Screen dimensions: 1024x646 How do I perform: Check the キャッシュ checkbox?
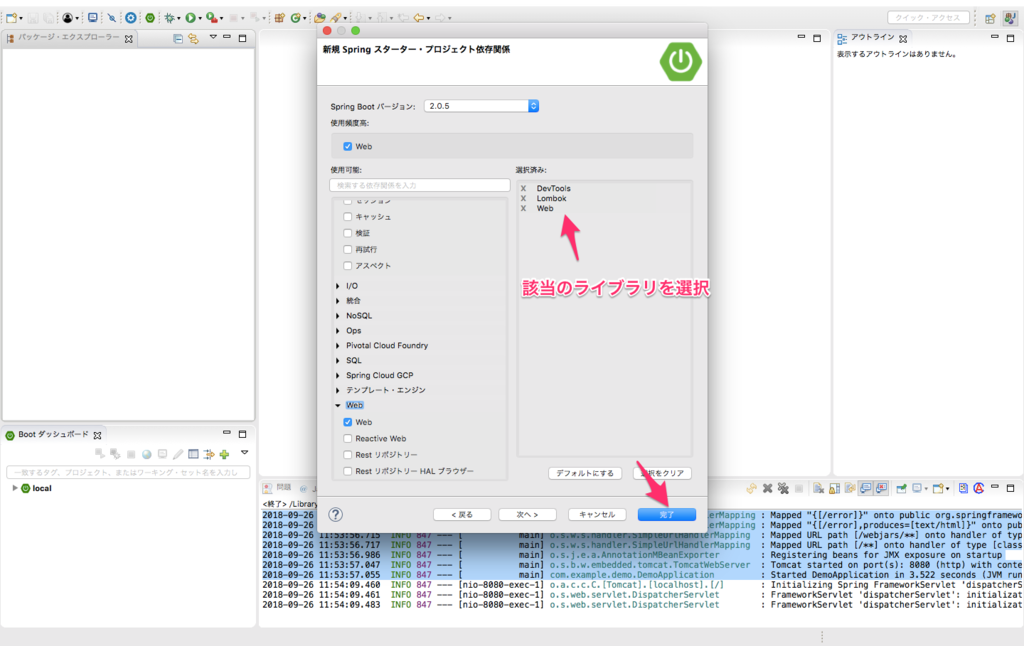pyautogui.click(x=347, y=217)
